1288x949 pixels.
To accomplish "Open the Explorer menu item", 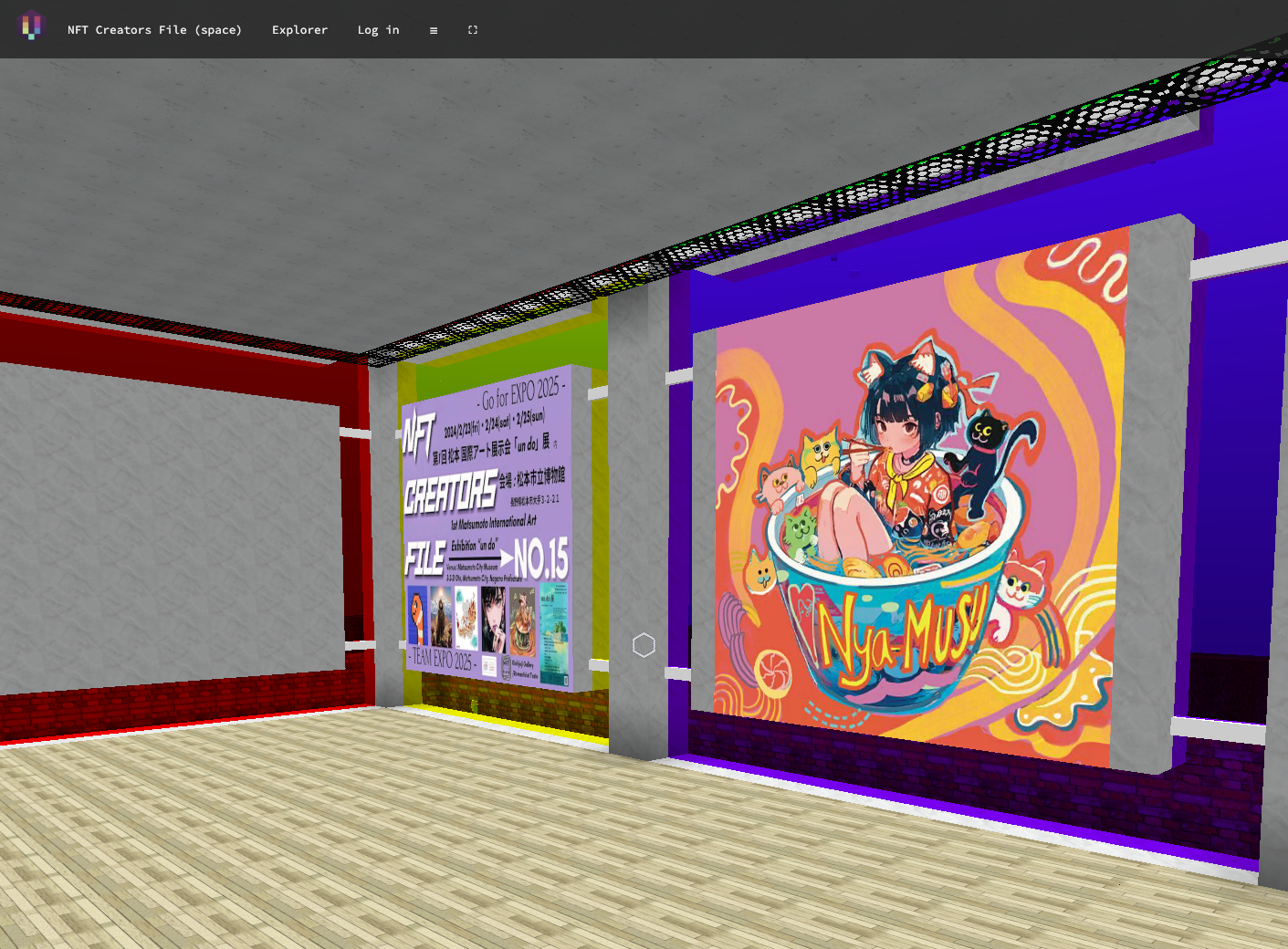I will 299,30.
